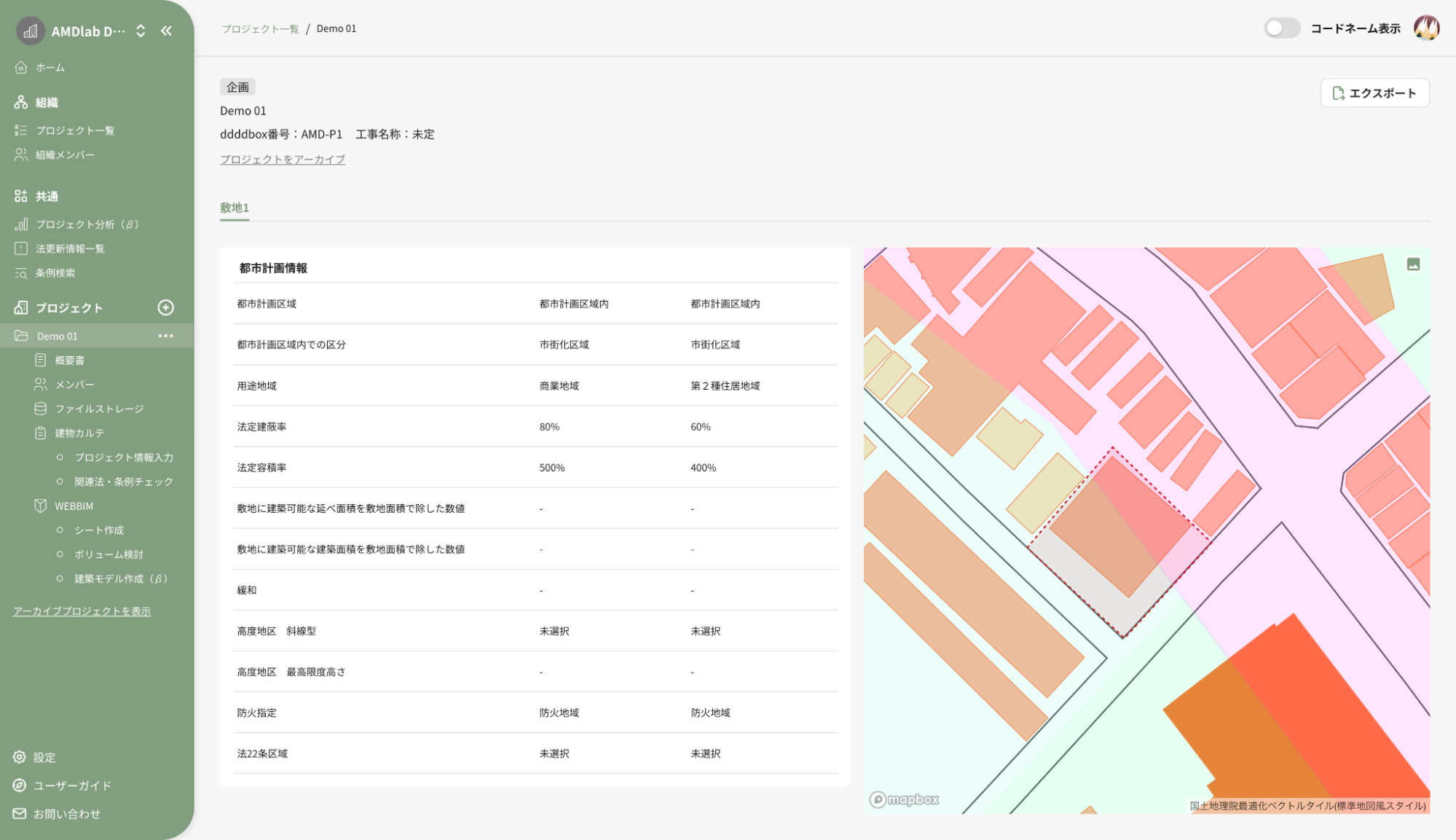This screenshot has width=1456, height=840.
Task: Click the ユーザーガイド compass icon
Action: (20, 785)
